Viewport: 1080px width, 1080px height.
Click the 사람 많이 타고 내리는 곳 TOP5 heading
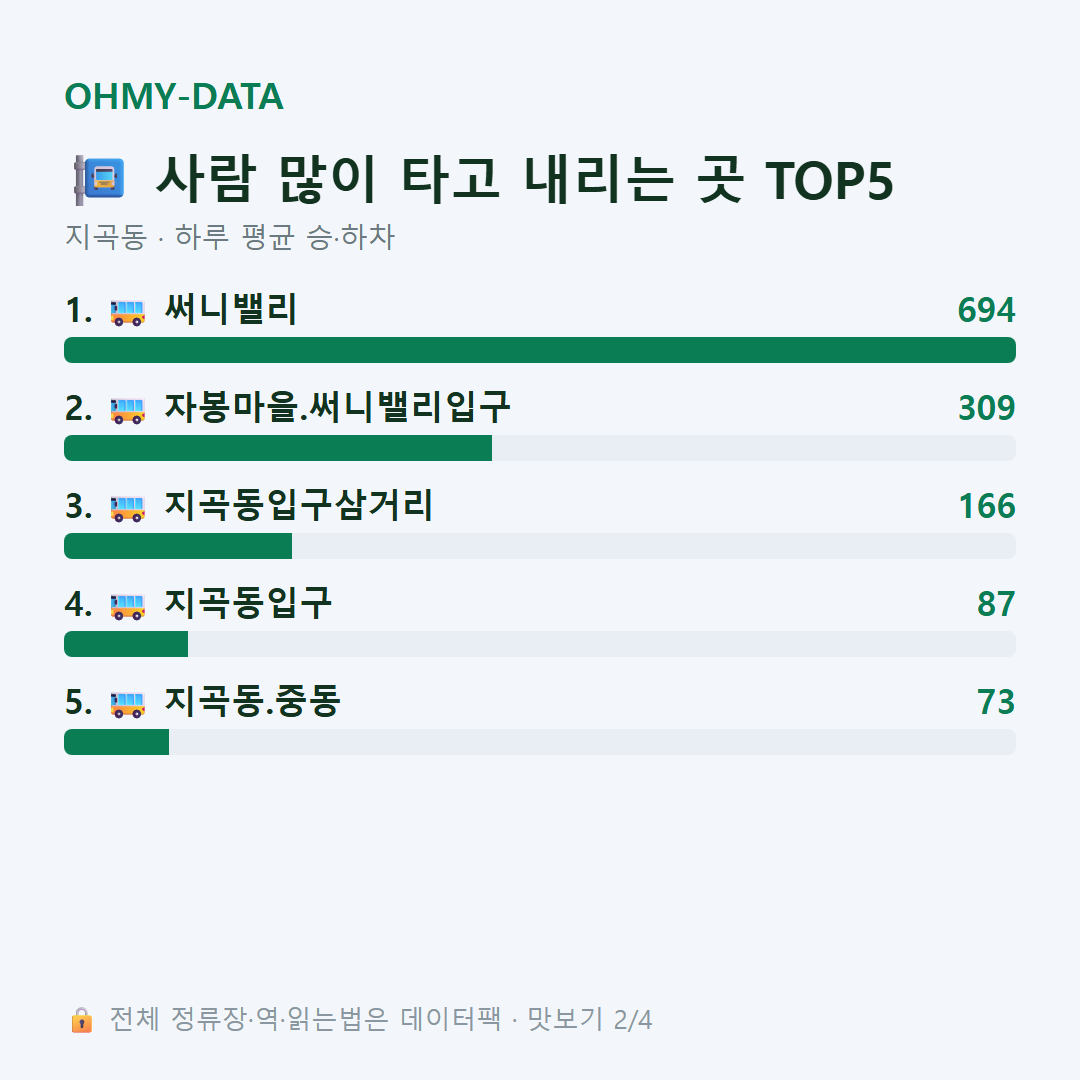[525, 180]
